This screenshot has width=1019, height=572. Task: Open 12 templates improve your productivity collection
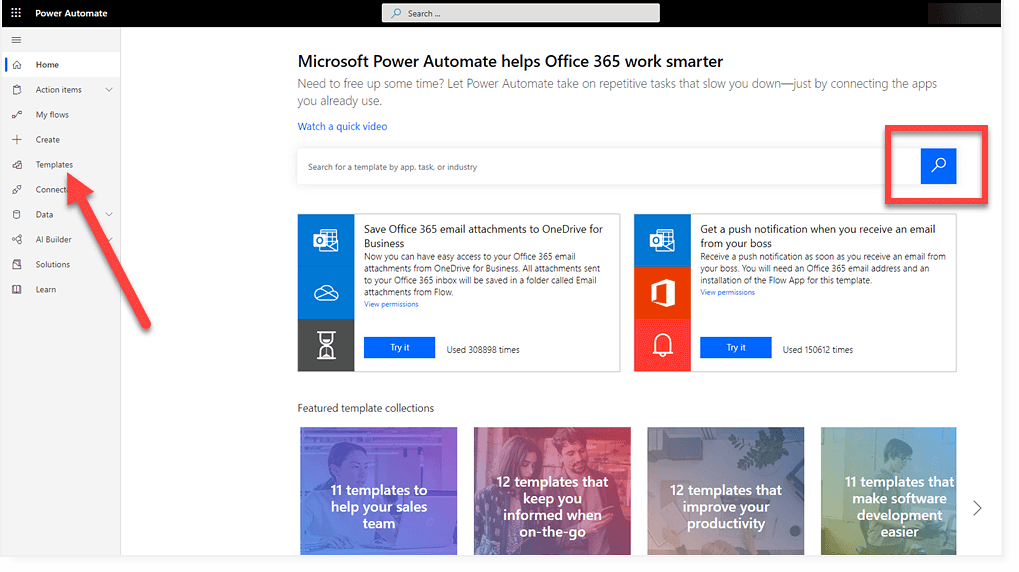(725, 491)
